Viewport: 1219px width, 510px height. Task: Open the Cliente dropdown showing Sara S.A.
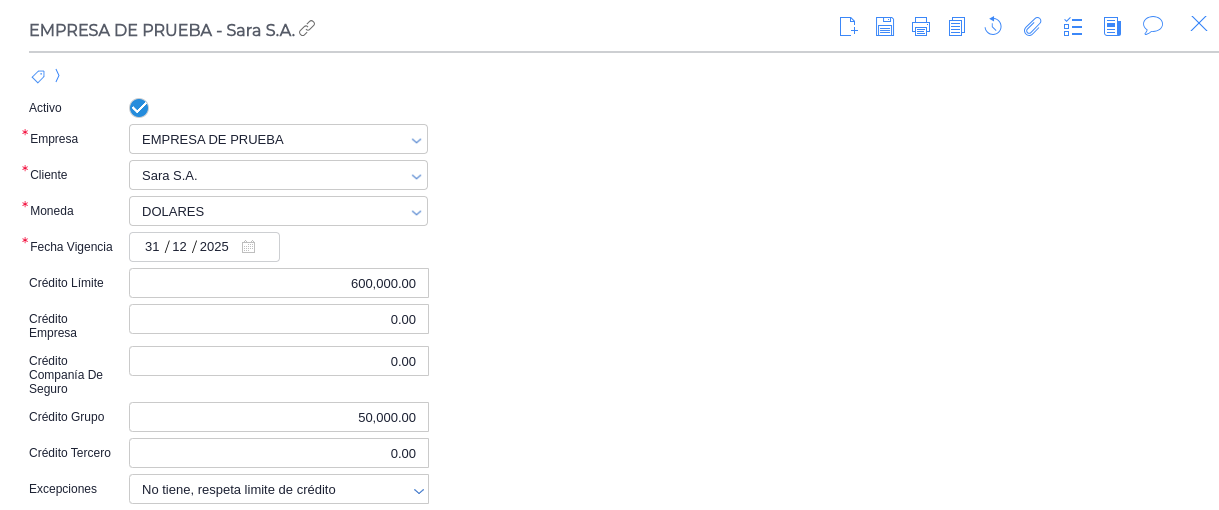(416, 176)
